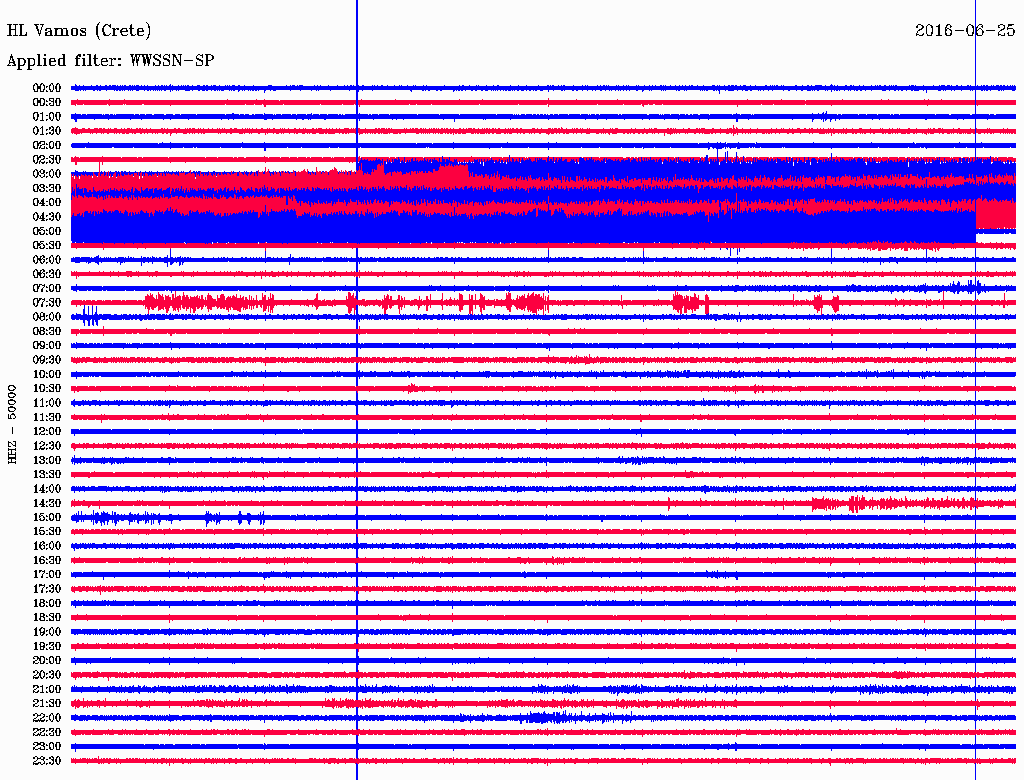Select the 10:30 time label

(47, 389)
